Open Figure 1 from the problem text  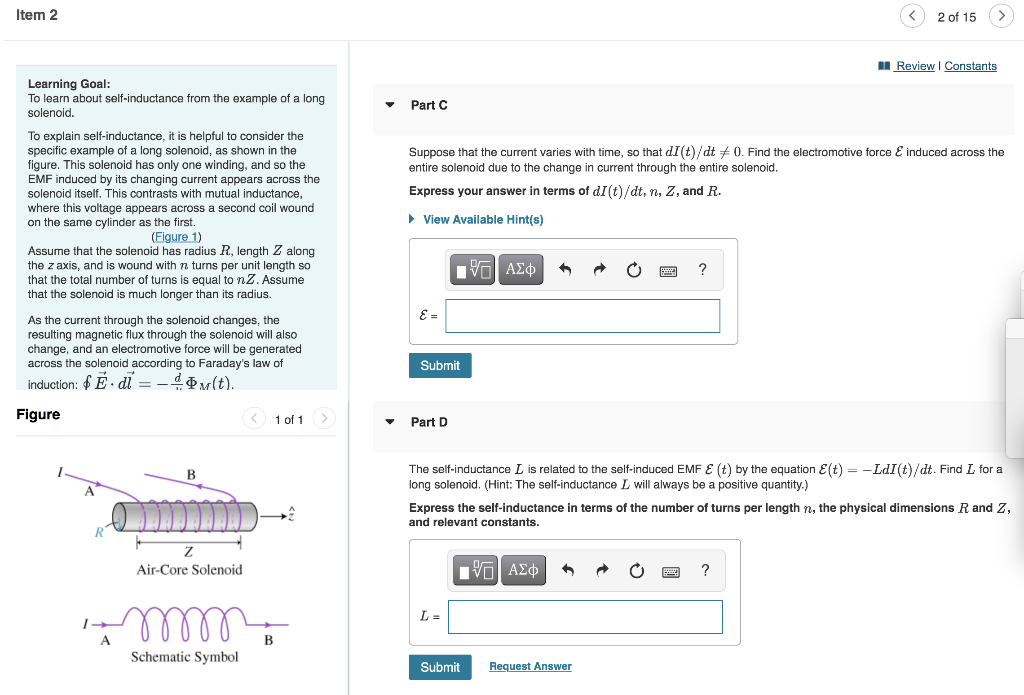176,236
